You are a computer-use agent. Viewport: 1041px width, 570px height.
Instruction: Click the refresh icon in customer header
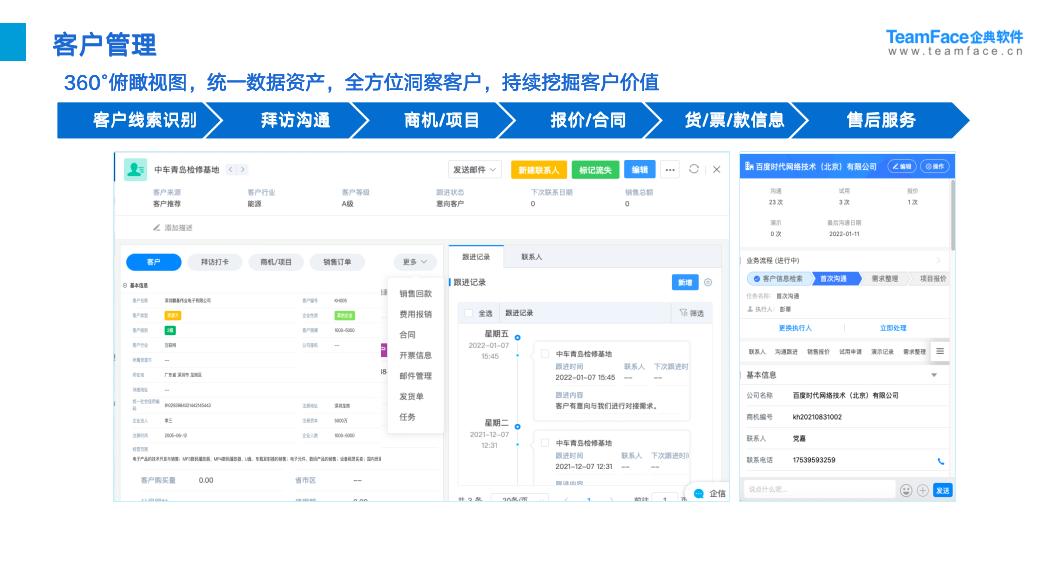click(694, 169)
